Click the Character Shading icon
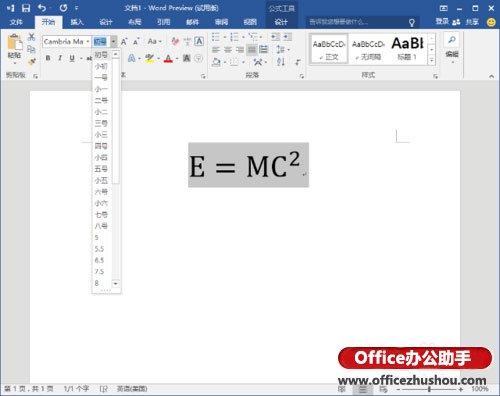Screen dimensions: 500x396 (187, 59)
